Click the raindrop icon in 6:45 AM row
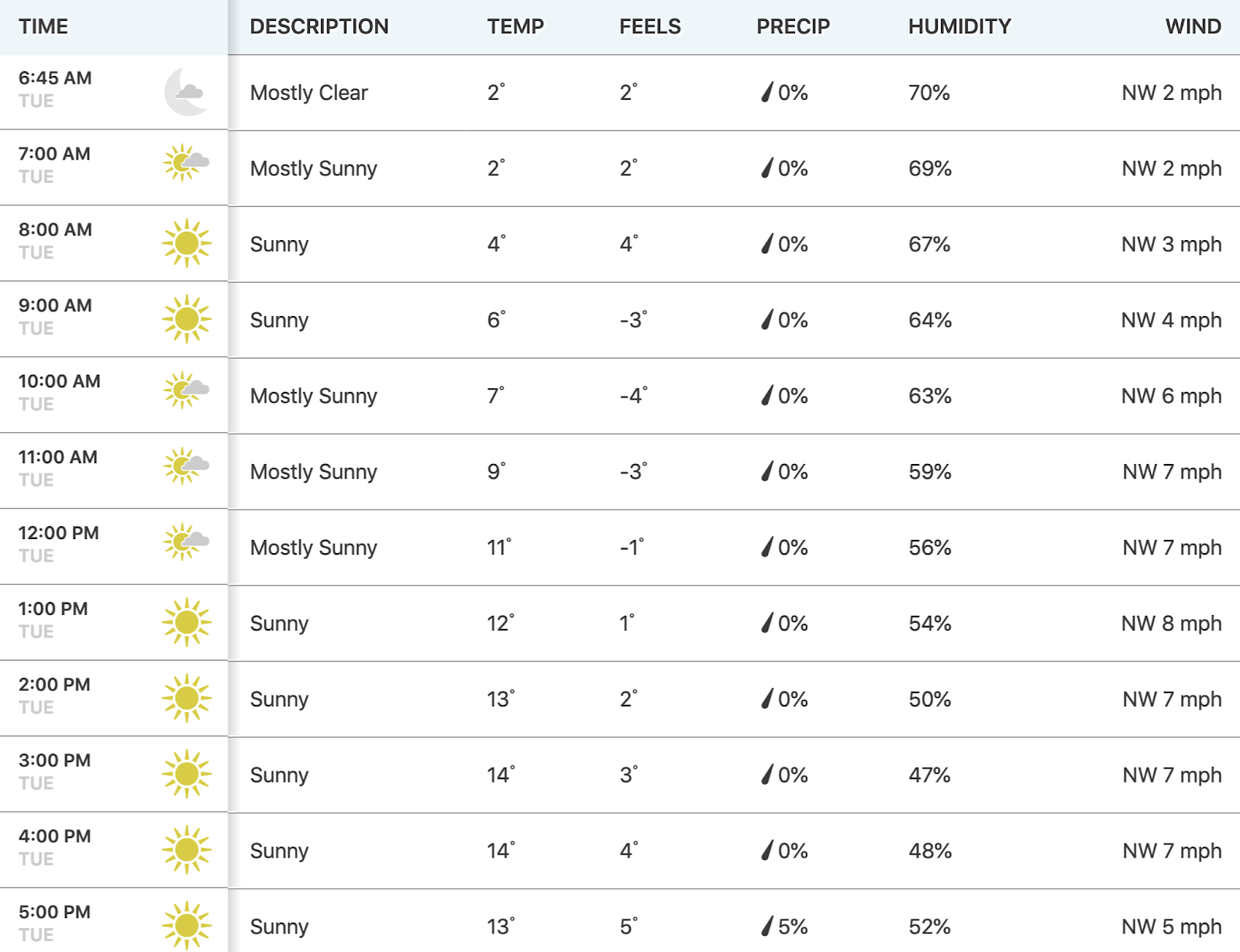 767,92
